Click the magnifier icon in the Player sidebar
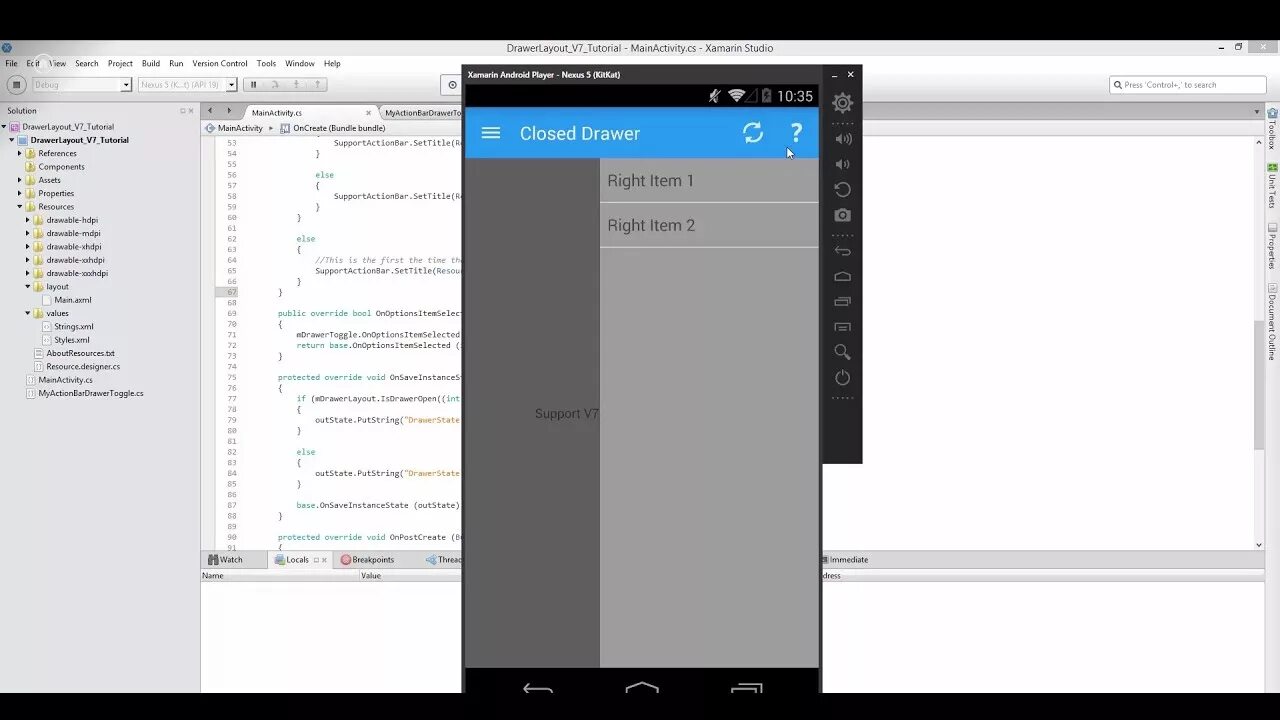The image size is (1280, 720). pyautogui.click(x=843, y=352)
